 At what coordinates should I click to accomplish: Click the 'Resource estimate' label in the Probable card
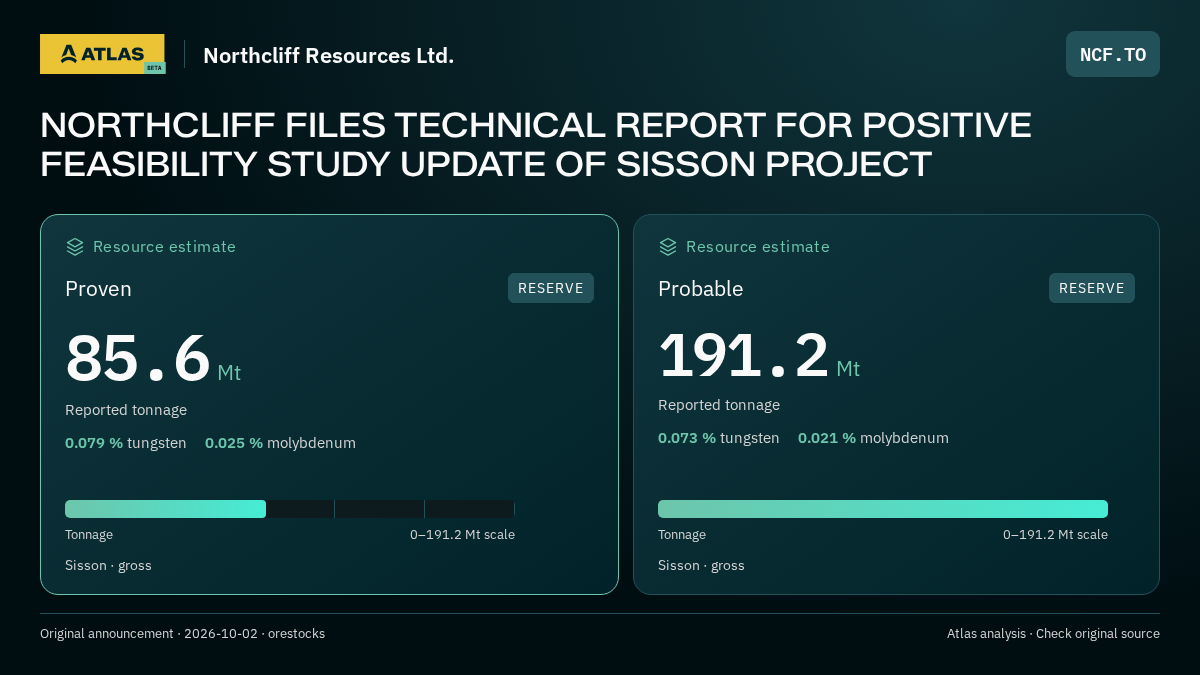757,247
